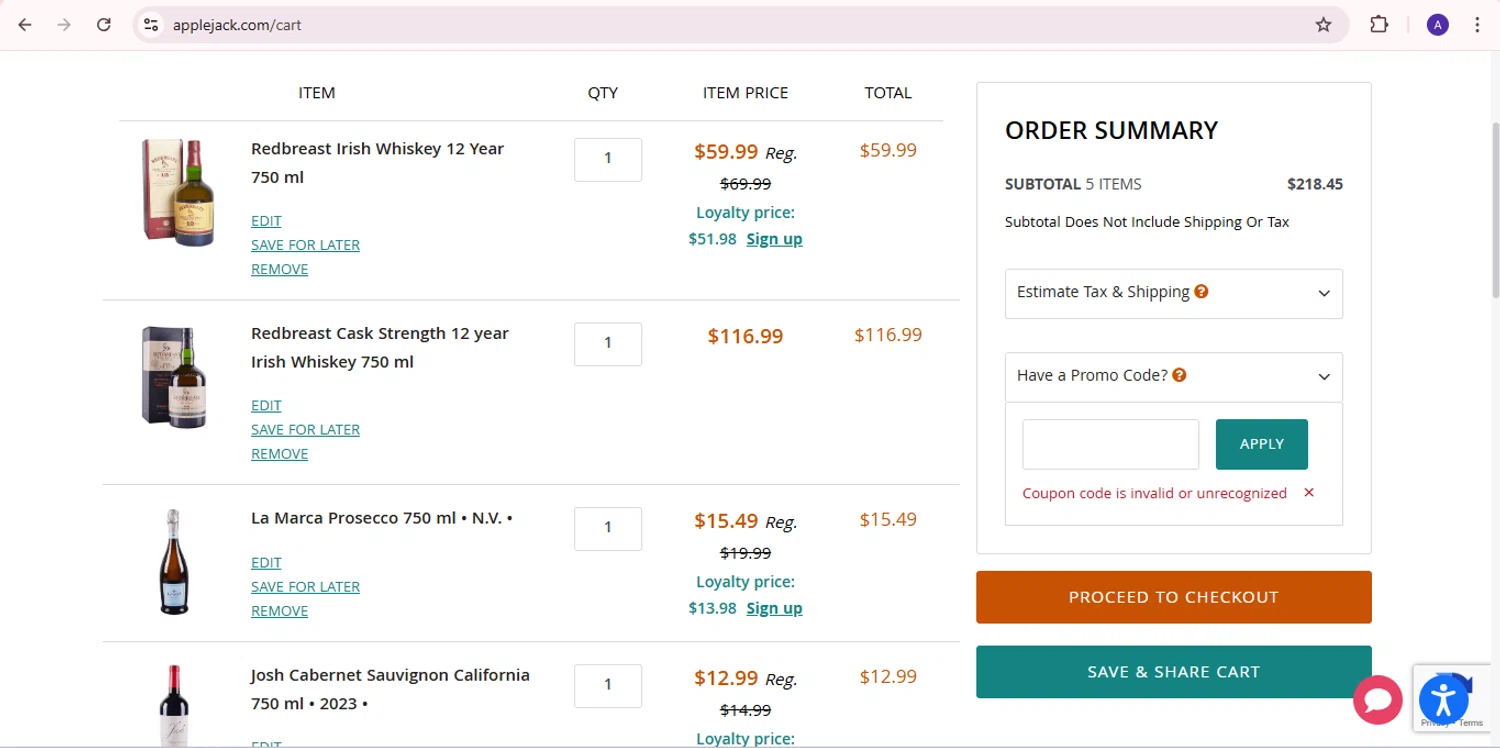Click the subtotal amount $218.45
Viewport: 1500px width, 748px height.
click(x=1314, y=184)
